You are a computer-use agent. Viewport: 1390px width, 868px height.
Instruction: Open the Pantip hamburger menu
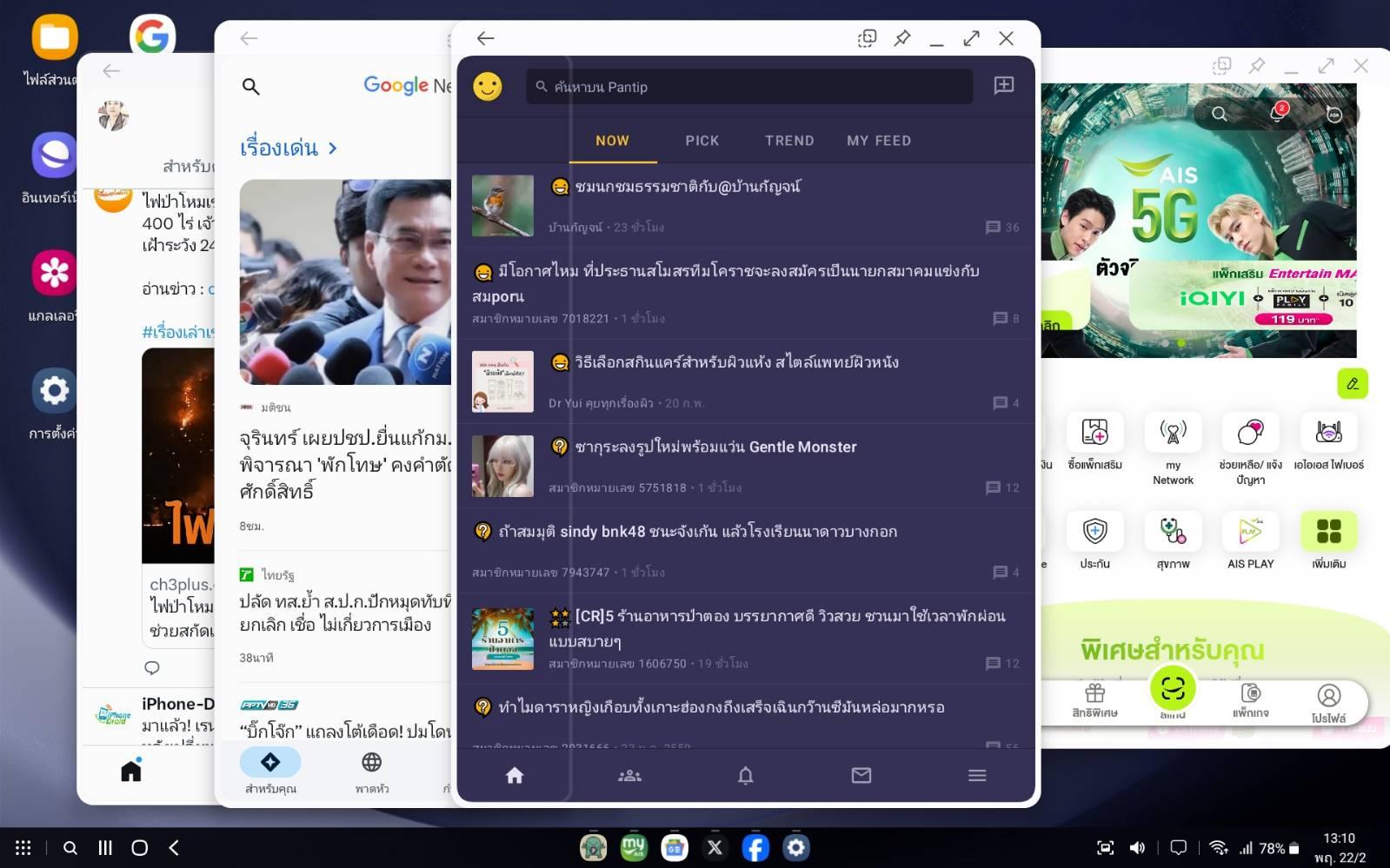pos(977,775)
